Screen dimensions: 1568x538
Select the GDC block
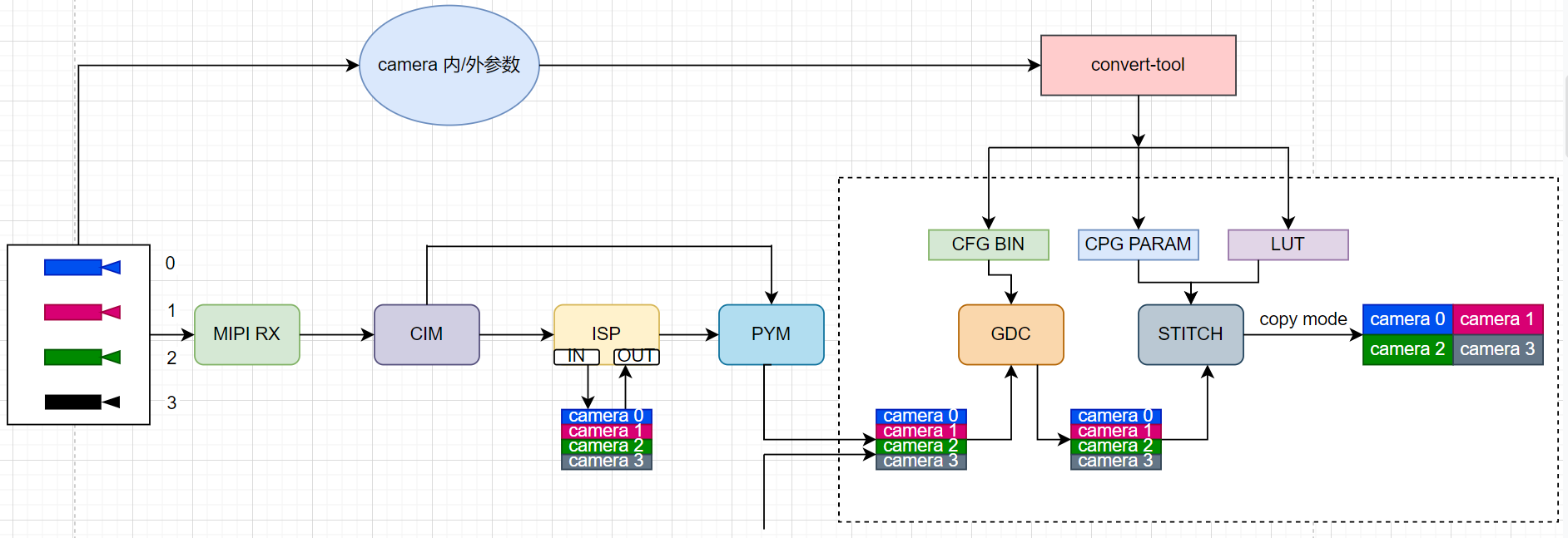click(x=1010, y=334)
